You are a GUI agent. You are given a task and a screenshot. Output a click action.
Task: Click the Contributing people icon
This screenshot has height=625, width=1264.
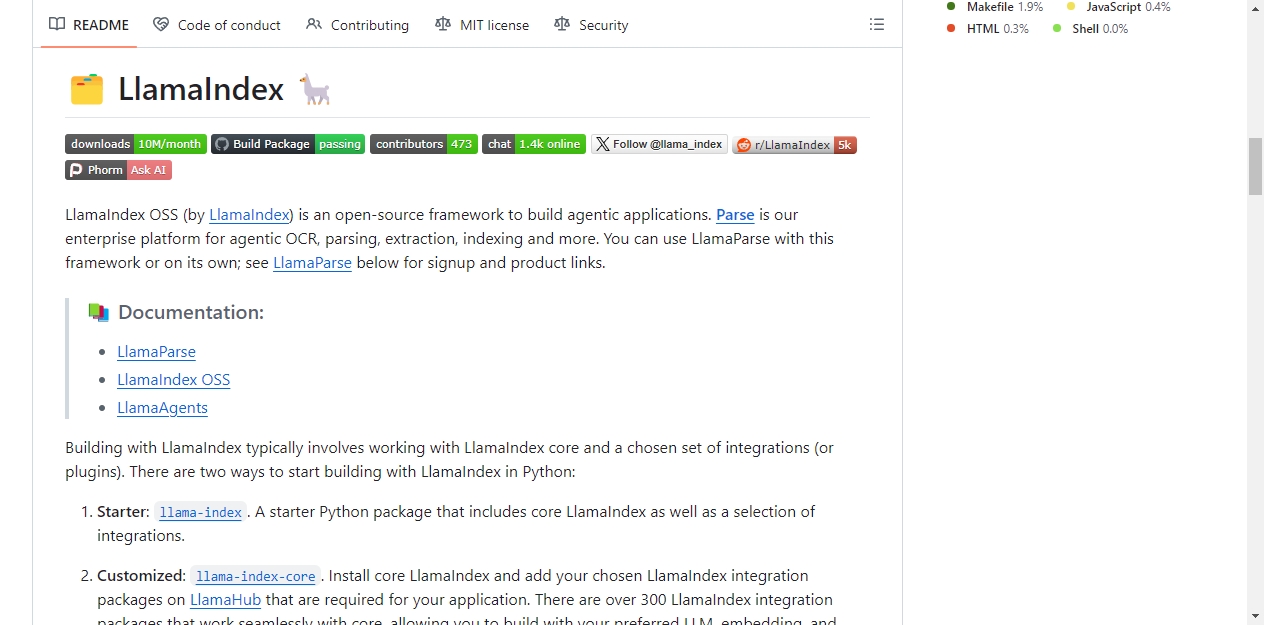314,25
